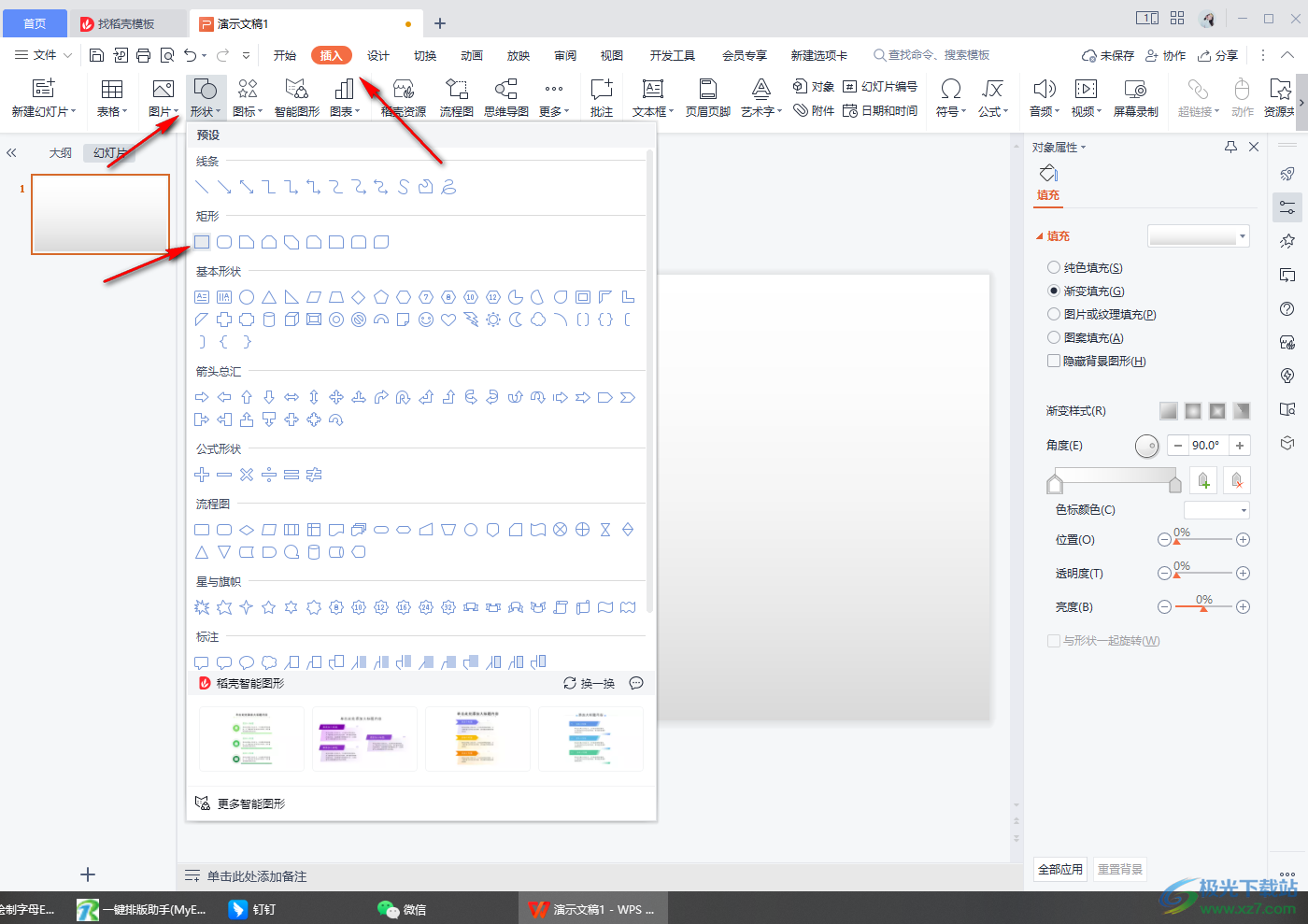
Task: Click the feedback chat bubble icon
Action: (x=636, y=683)
